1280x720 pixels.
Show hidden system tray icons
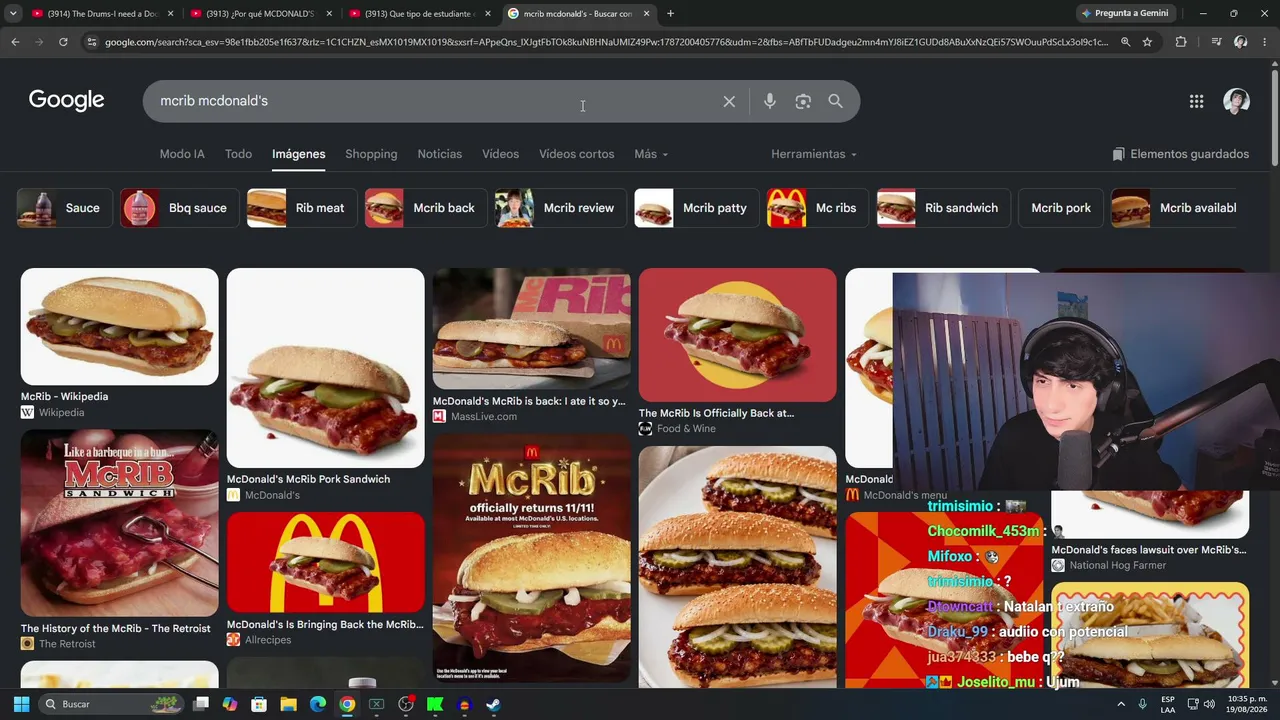click(1121, 704)
